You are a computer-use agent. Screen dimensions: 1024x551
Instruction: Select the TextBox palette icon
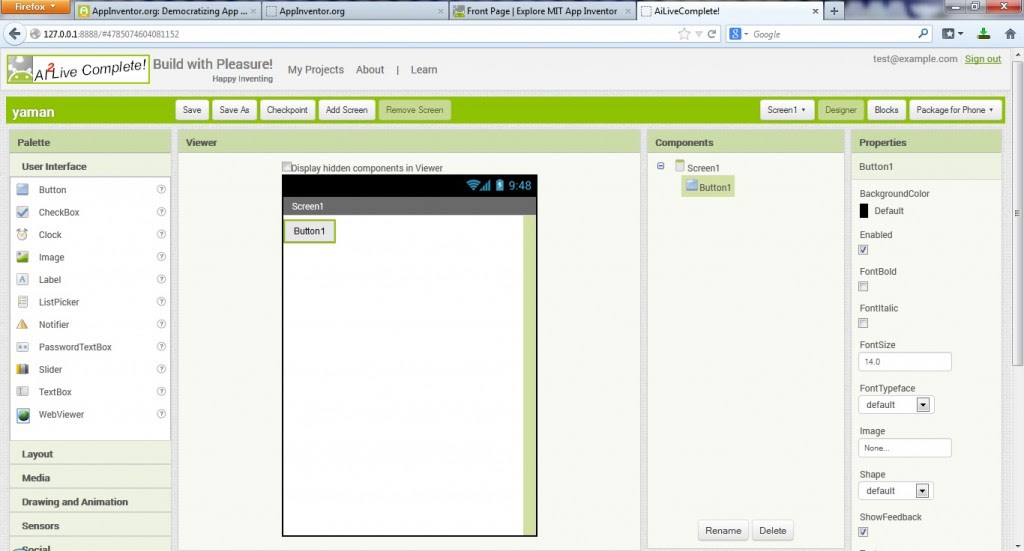tap(23, 392)
